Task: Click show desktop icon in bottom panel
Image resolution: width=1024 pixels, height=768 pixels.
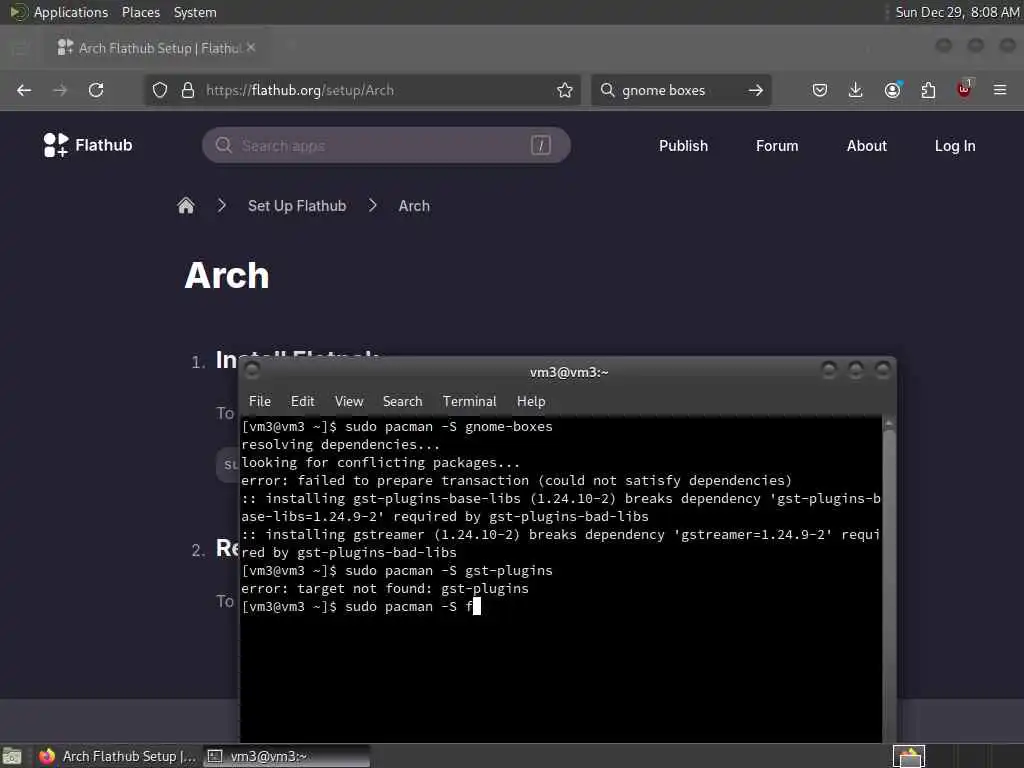Action: tap(11, 756)
